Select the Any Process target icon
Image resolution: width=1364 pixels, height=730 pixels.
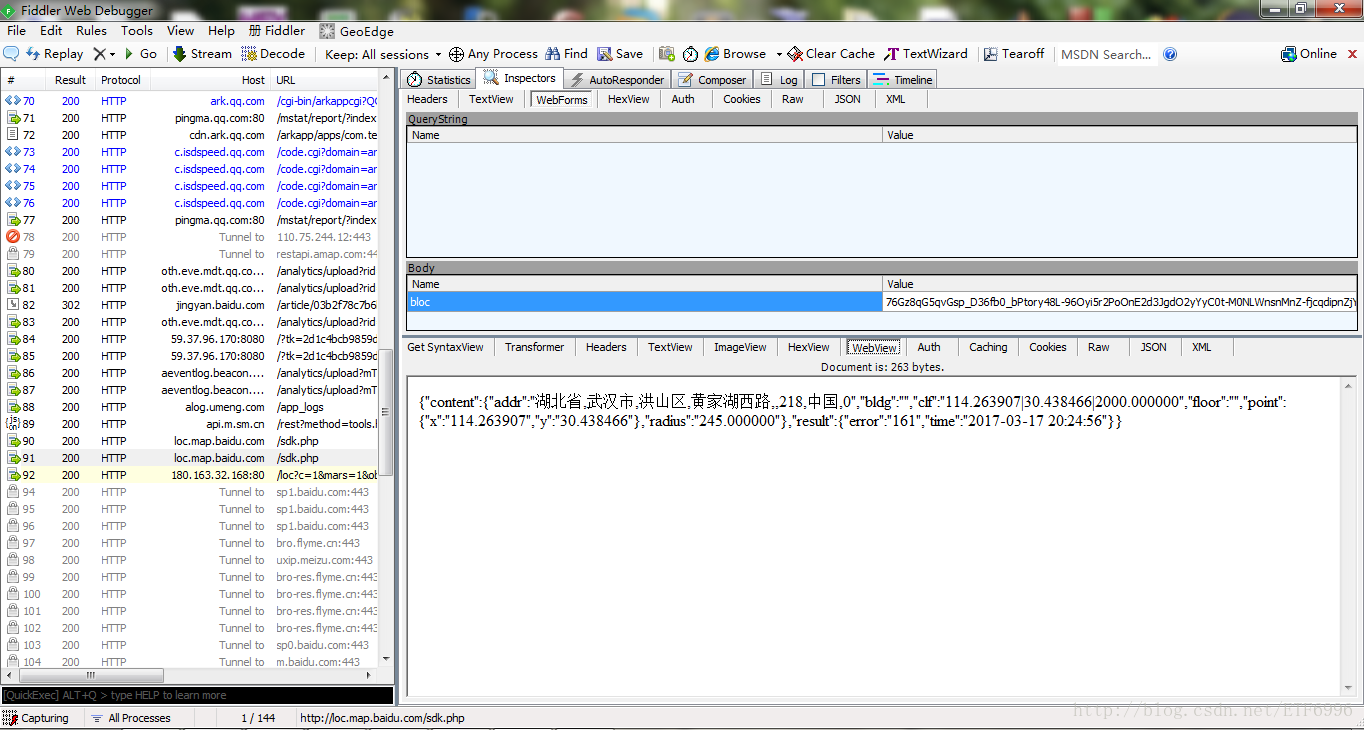[x=456, y=54]
